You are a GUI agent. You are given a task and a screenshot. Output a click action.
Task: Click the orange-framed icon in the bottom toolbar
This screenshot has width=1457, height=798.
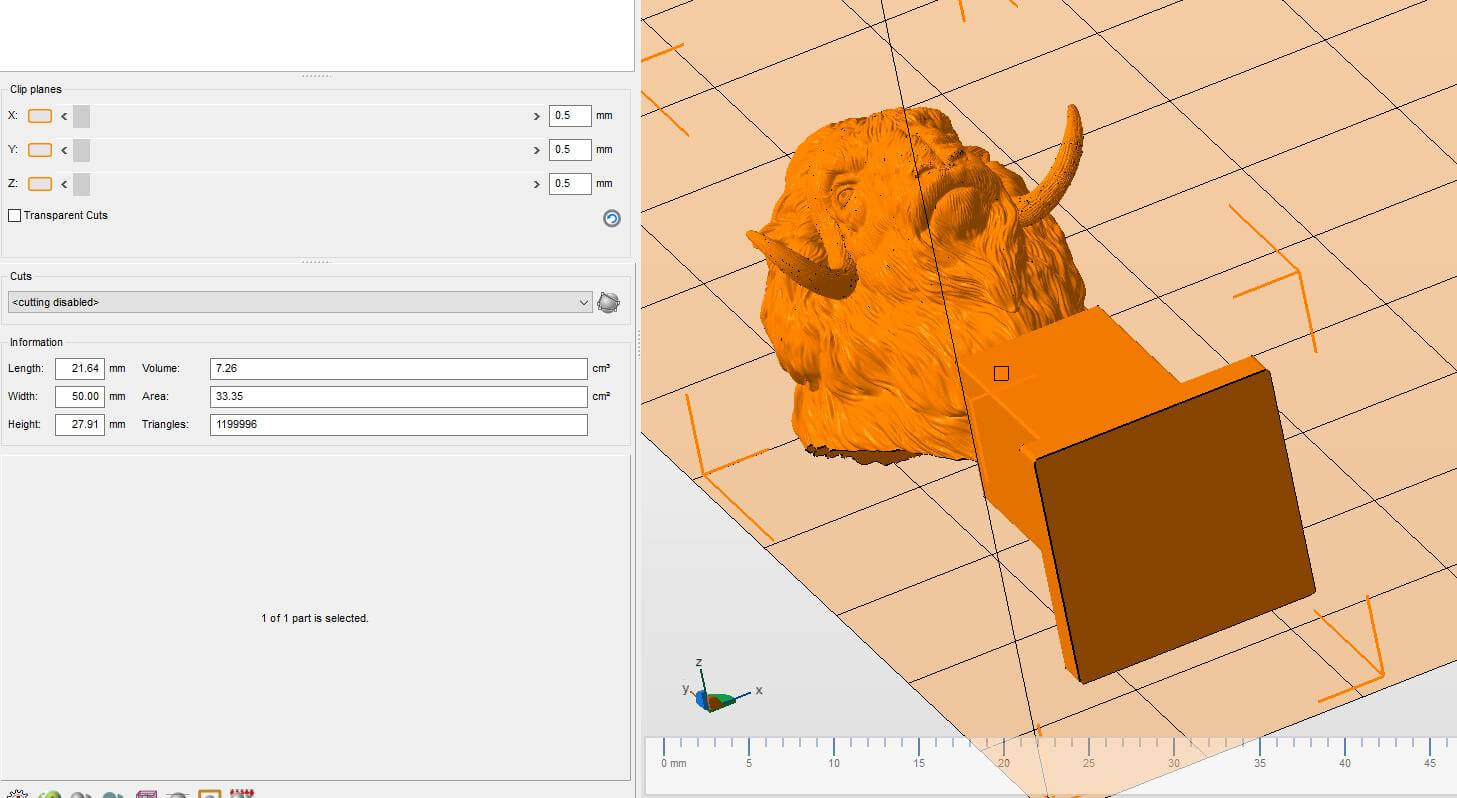[209, 794]
